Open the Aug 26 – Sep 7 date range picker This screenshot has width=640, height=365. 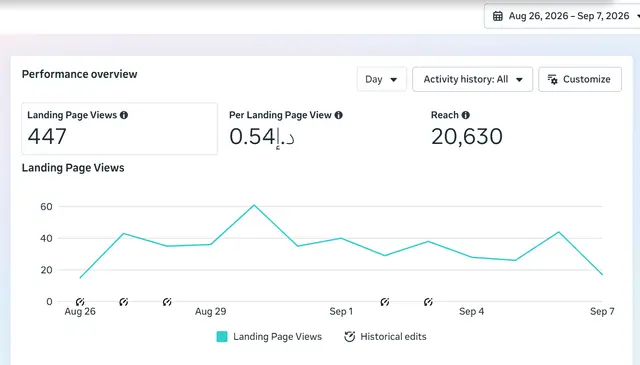[x=562, y=16]
